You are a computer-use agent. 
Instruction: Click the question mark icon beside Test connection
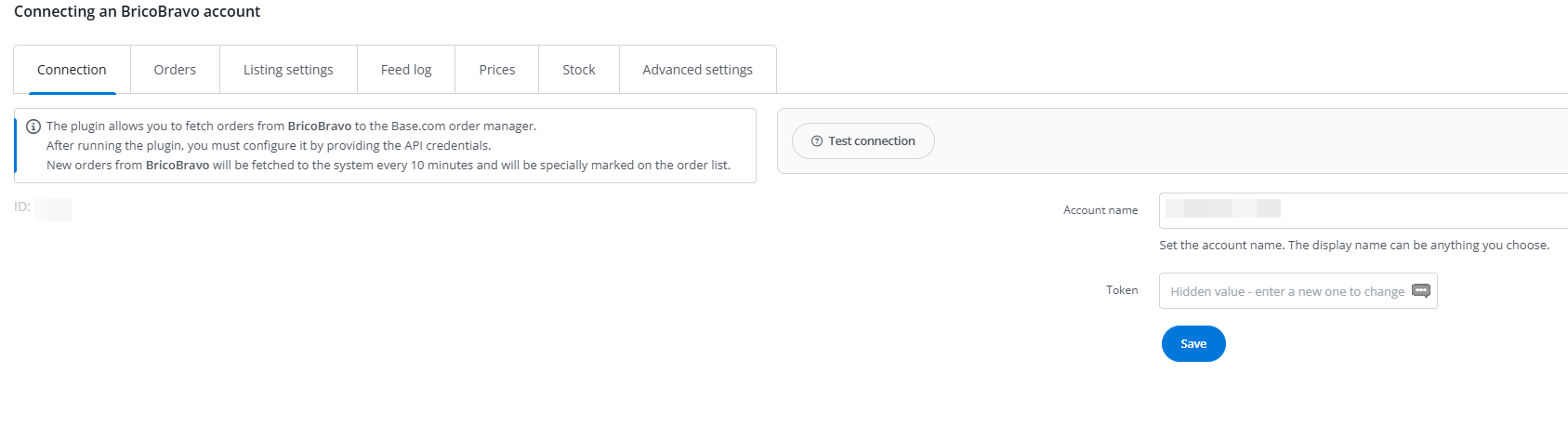817,141
